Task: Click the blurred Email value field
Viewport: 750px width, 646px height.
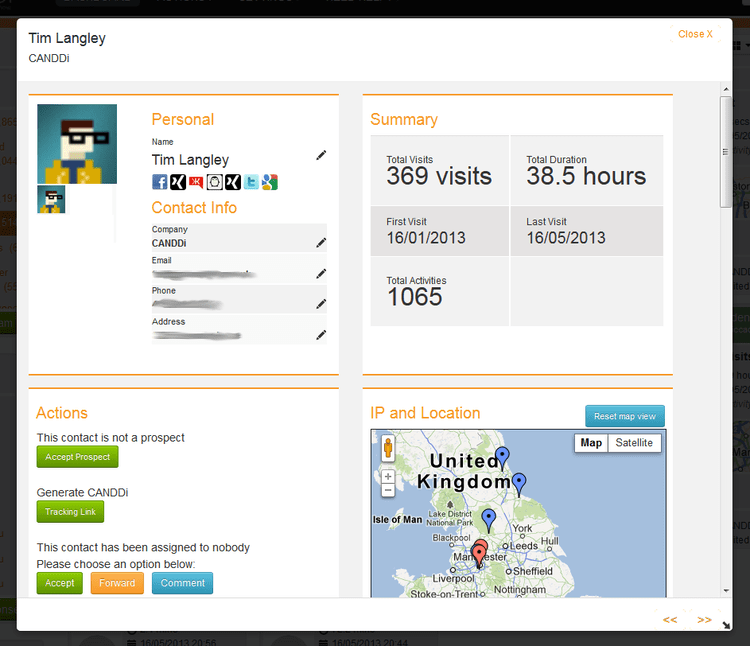Action: 204,274
